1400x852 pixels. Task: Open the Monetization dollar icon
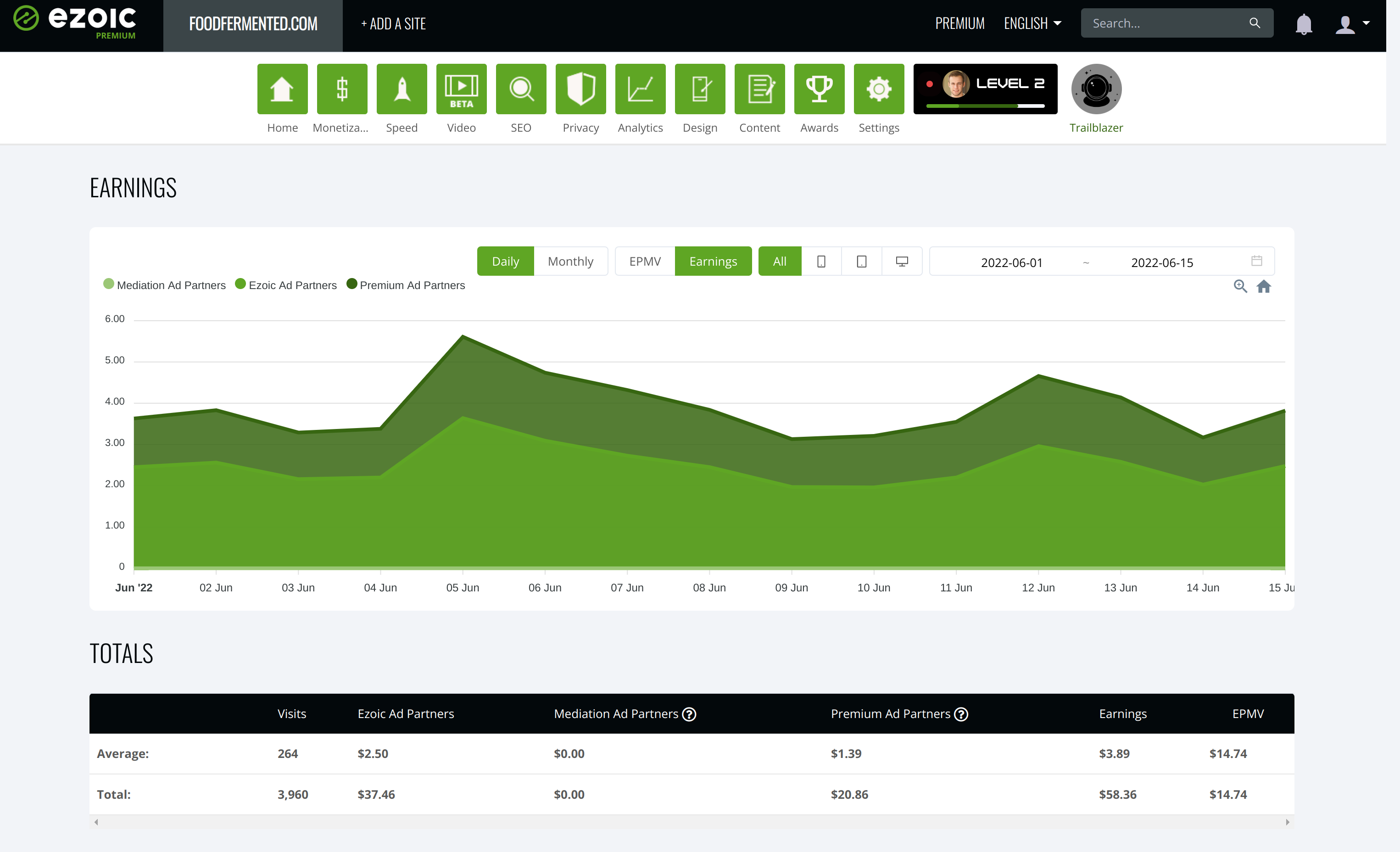pos(342,89)
